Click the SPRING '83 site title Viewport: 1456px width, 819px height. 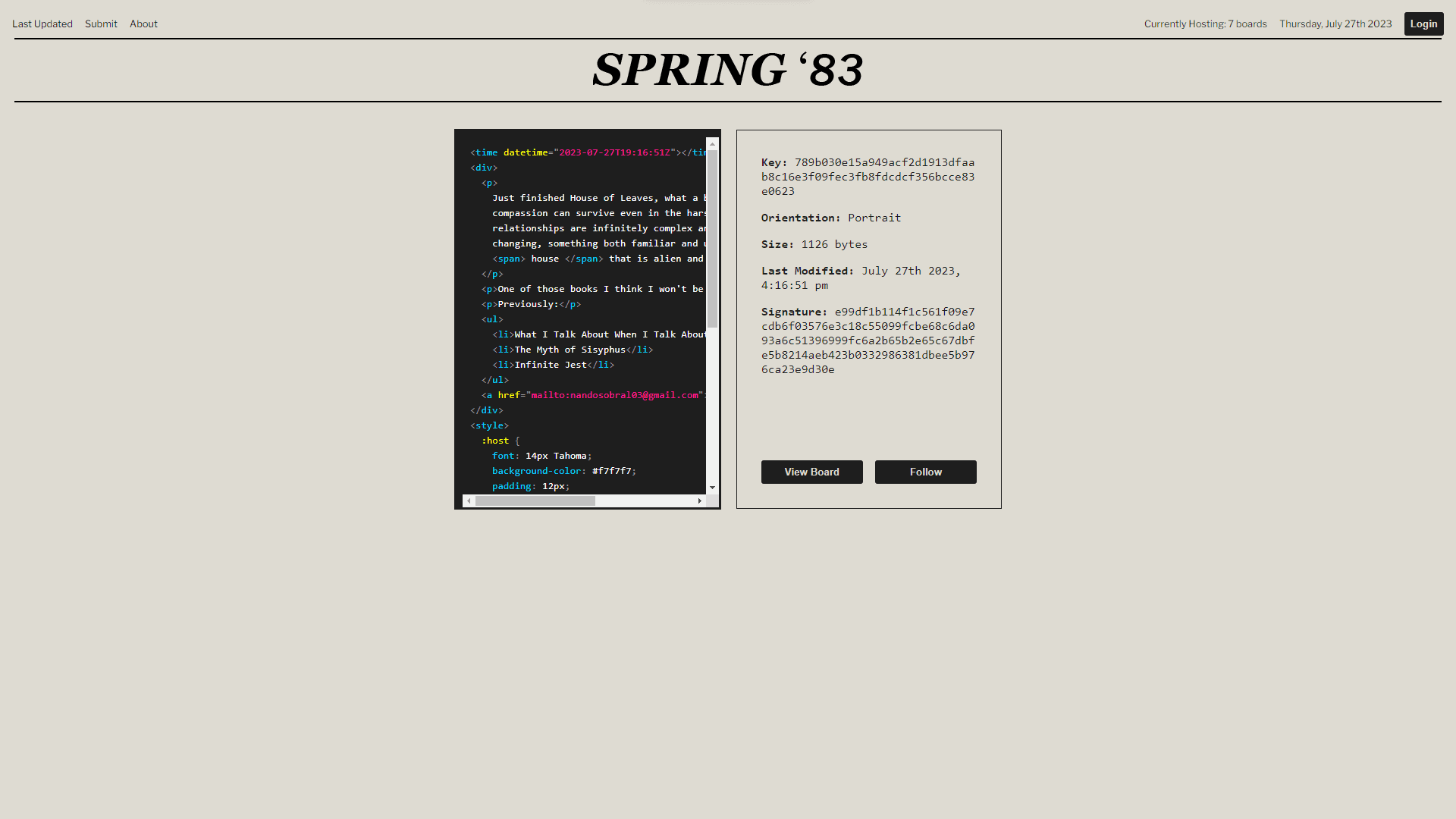coord(727,70)
